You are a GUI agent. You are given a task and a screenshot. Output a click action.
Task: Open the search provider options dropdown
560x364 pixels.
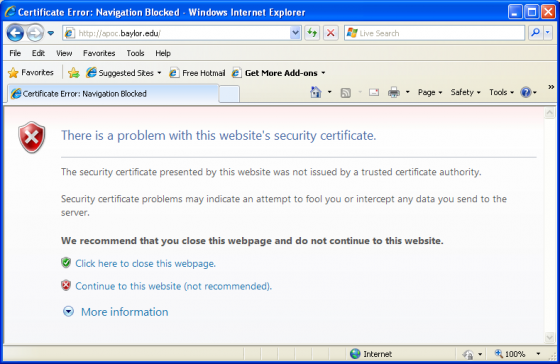tap(548, 33)
